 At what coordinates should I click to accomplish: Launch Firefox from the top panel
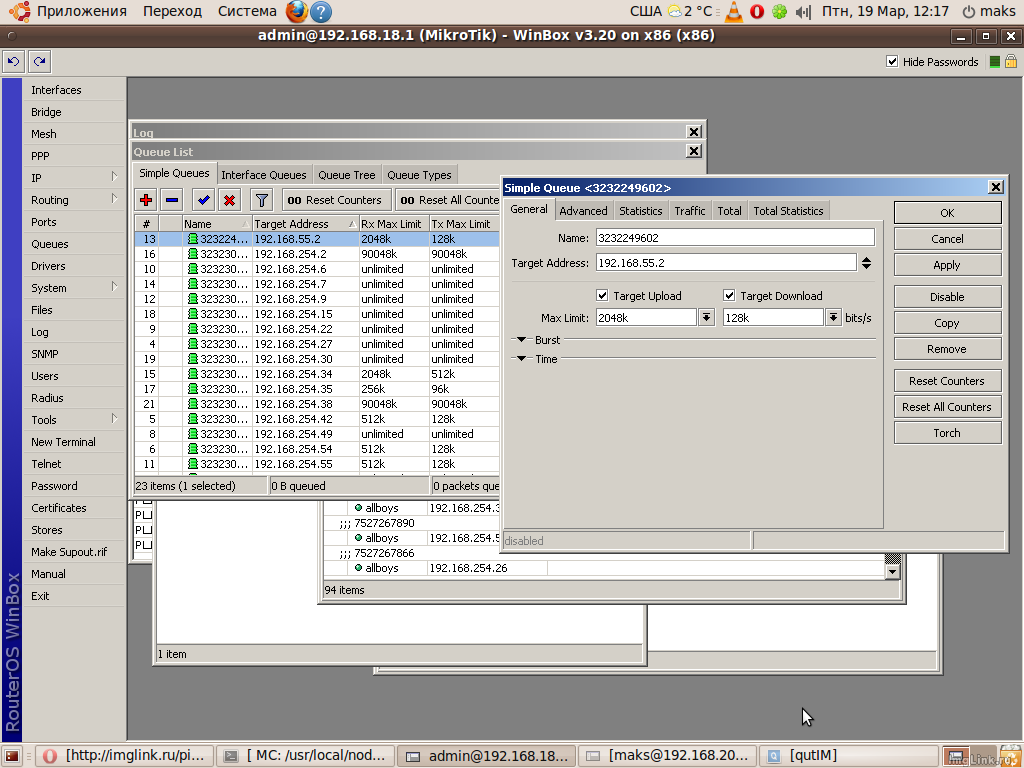(296, 11)
